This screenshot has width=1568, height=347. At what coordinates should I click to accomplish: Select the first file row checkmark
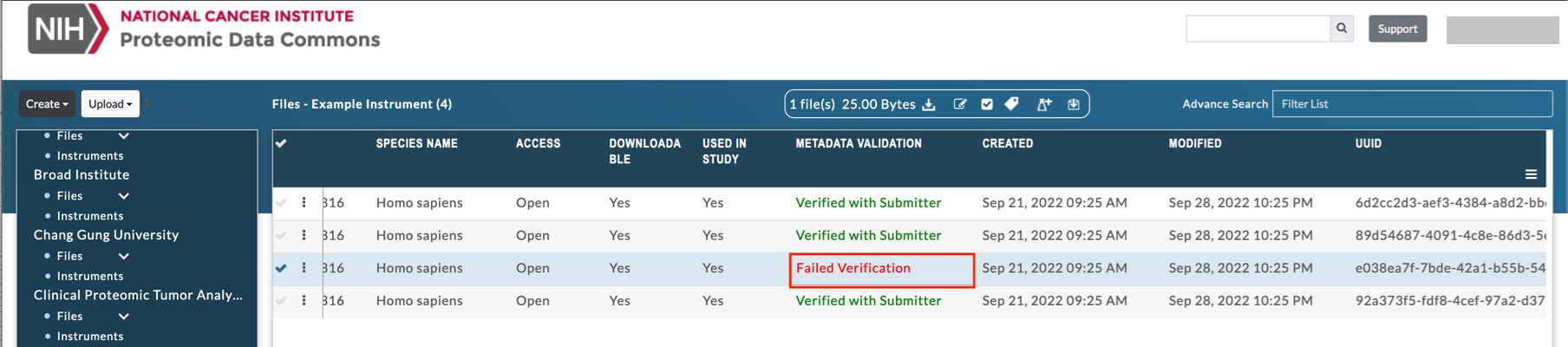point(281,203)
